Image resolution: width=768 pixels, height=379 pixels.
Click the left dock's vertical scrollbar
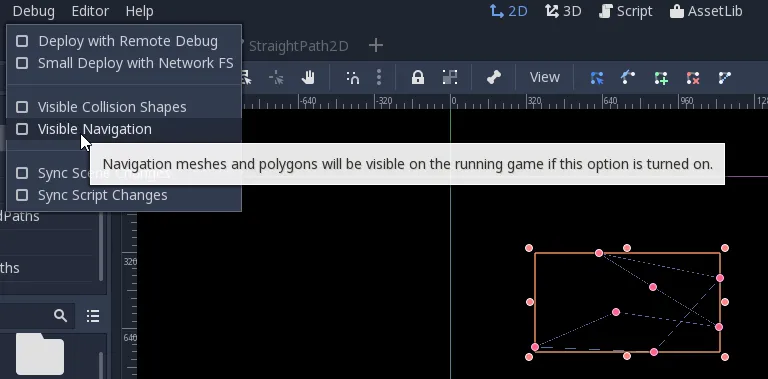[x=102, y=247]
